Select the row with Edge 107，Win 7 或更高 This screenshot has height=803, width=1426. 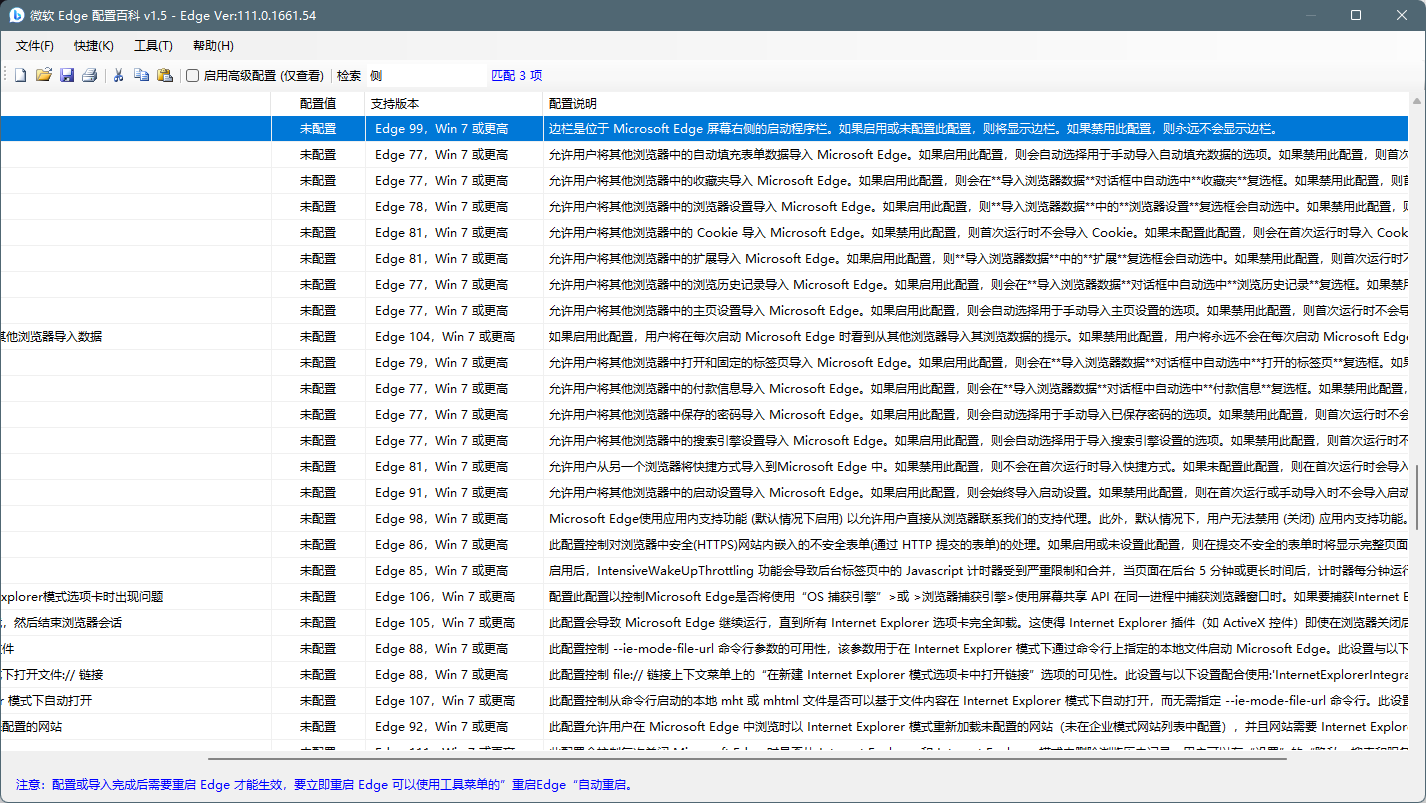[x=704, y=701]
